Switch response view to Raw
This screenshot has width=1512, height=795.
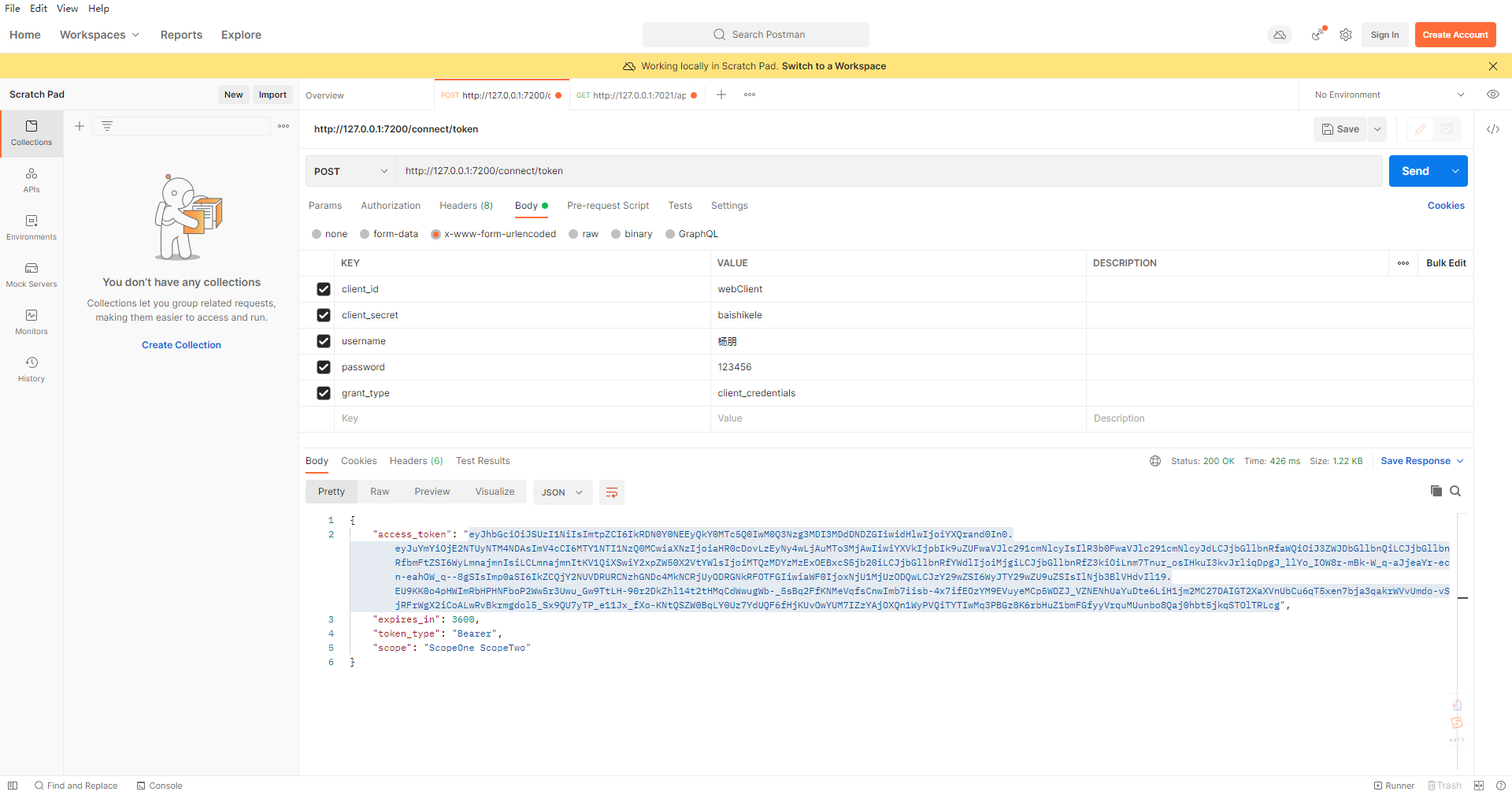coord(380,492)
